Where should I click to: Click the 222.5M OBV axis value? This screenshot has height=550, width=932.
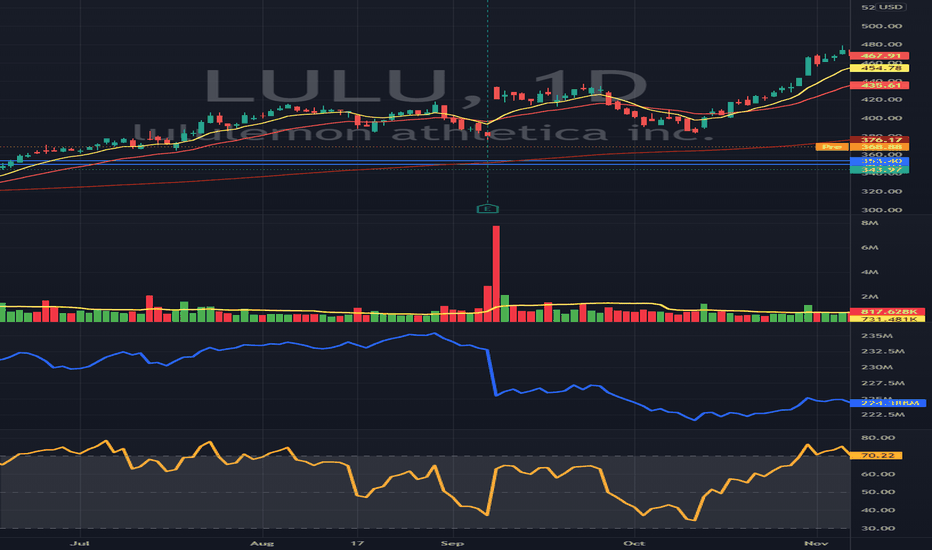pos(883,414)
